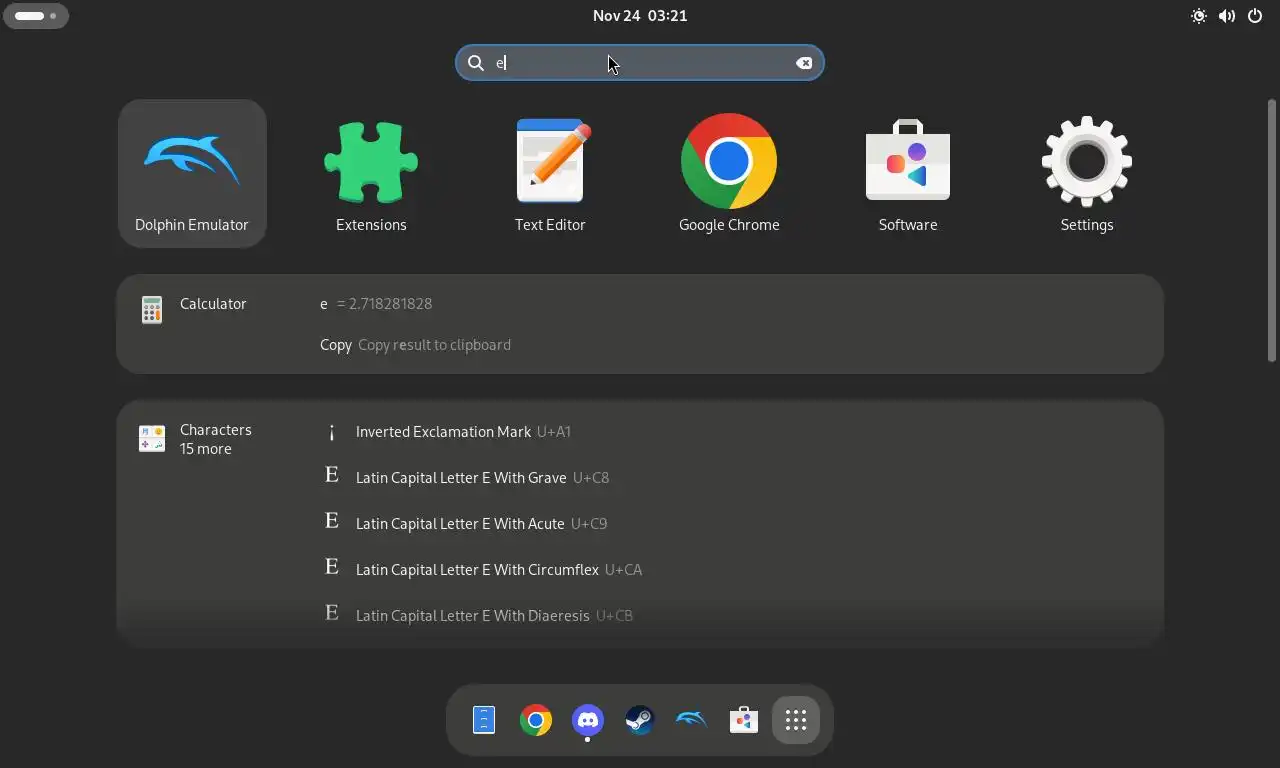The image size is (1280, 768).
Task: Focus the search input field
Action: [640, 63]
